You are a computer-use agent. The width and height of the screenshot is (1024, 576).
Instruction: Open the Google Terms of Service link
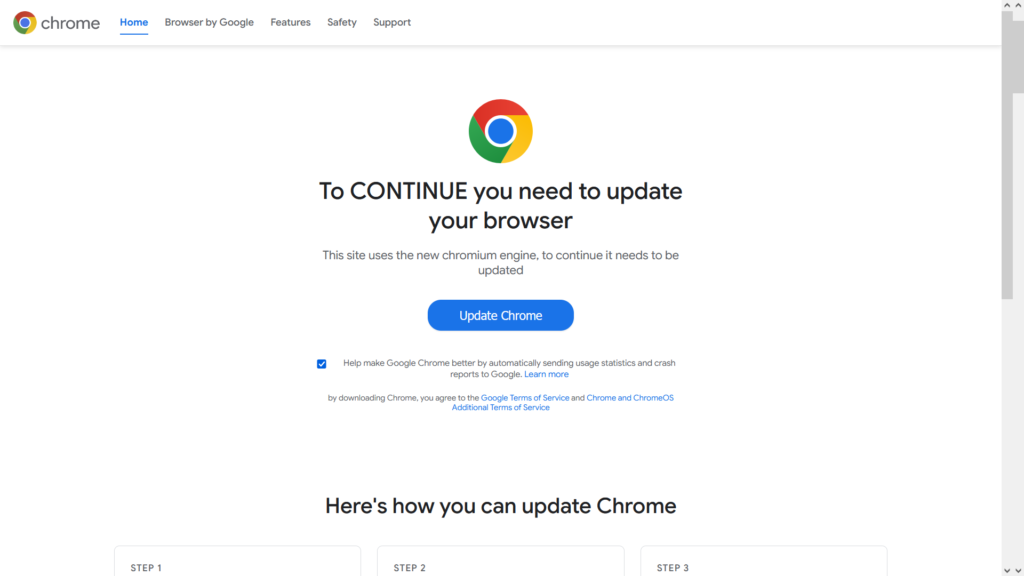pyautogui.click(x=525, y=397)
